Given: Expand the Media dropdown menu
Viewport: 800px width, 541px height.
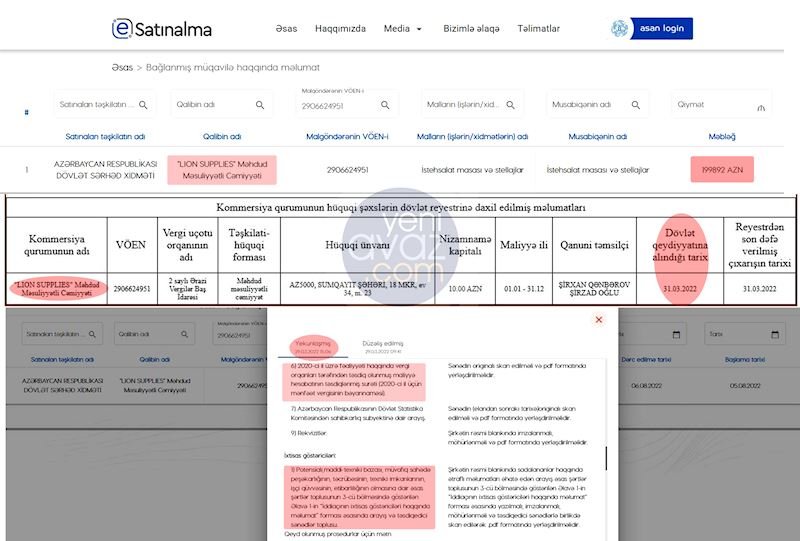Looking at the screenshot, I should pos(403,29).
